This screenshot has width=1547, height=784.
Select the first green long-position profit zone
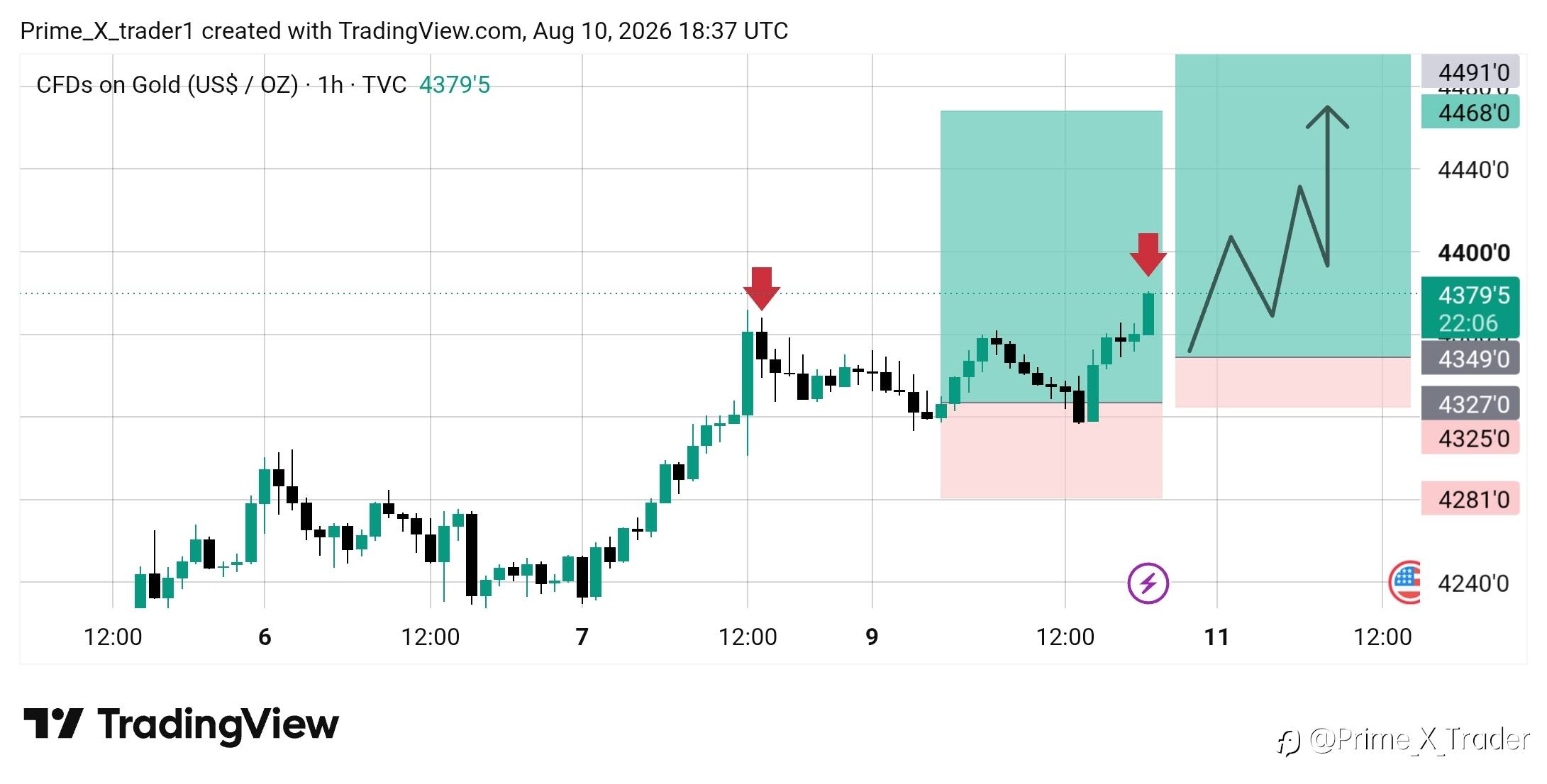click(1051, 257)
